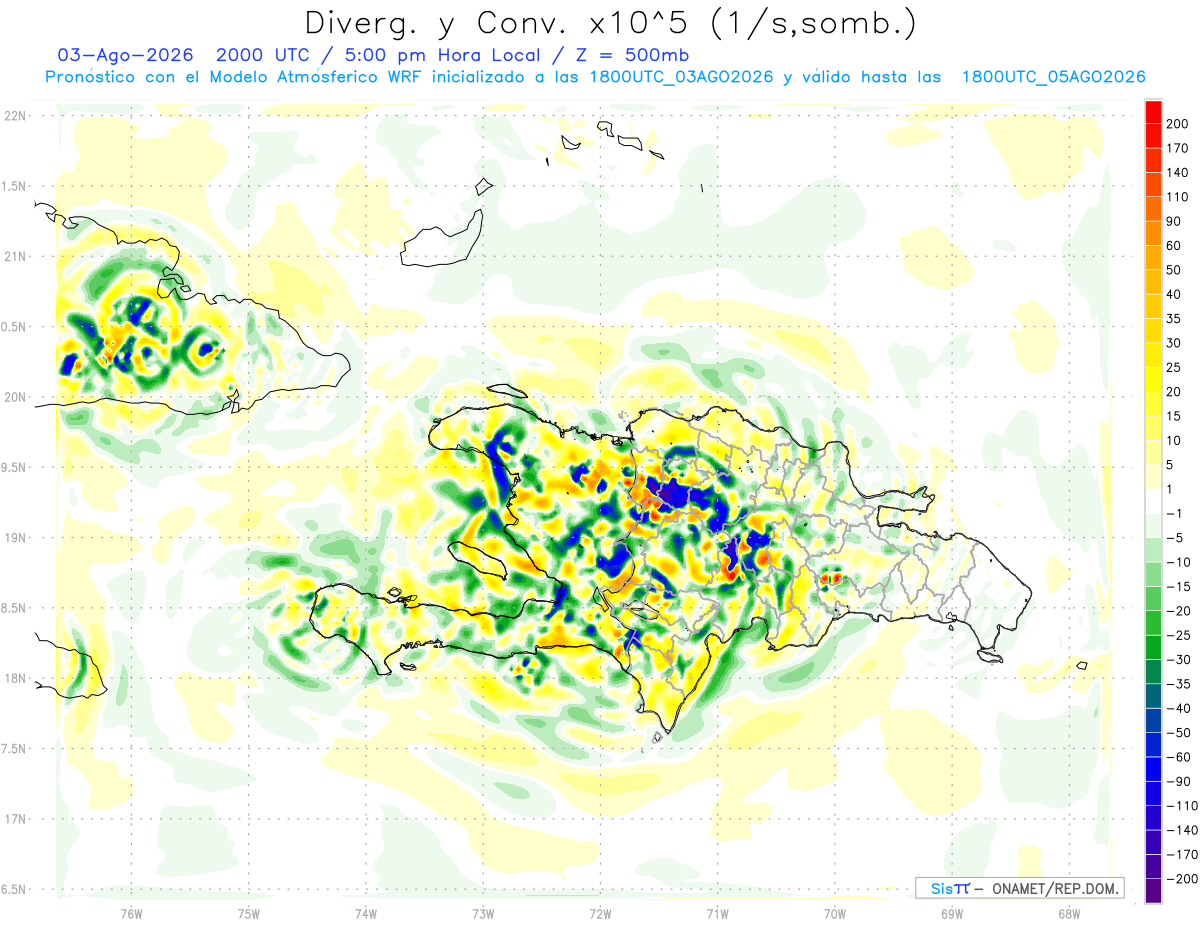
Task: Click the '5:00 pm Hora Local' text
Action: 430,55
